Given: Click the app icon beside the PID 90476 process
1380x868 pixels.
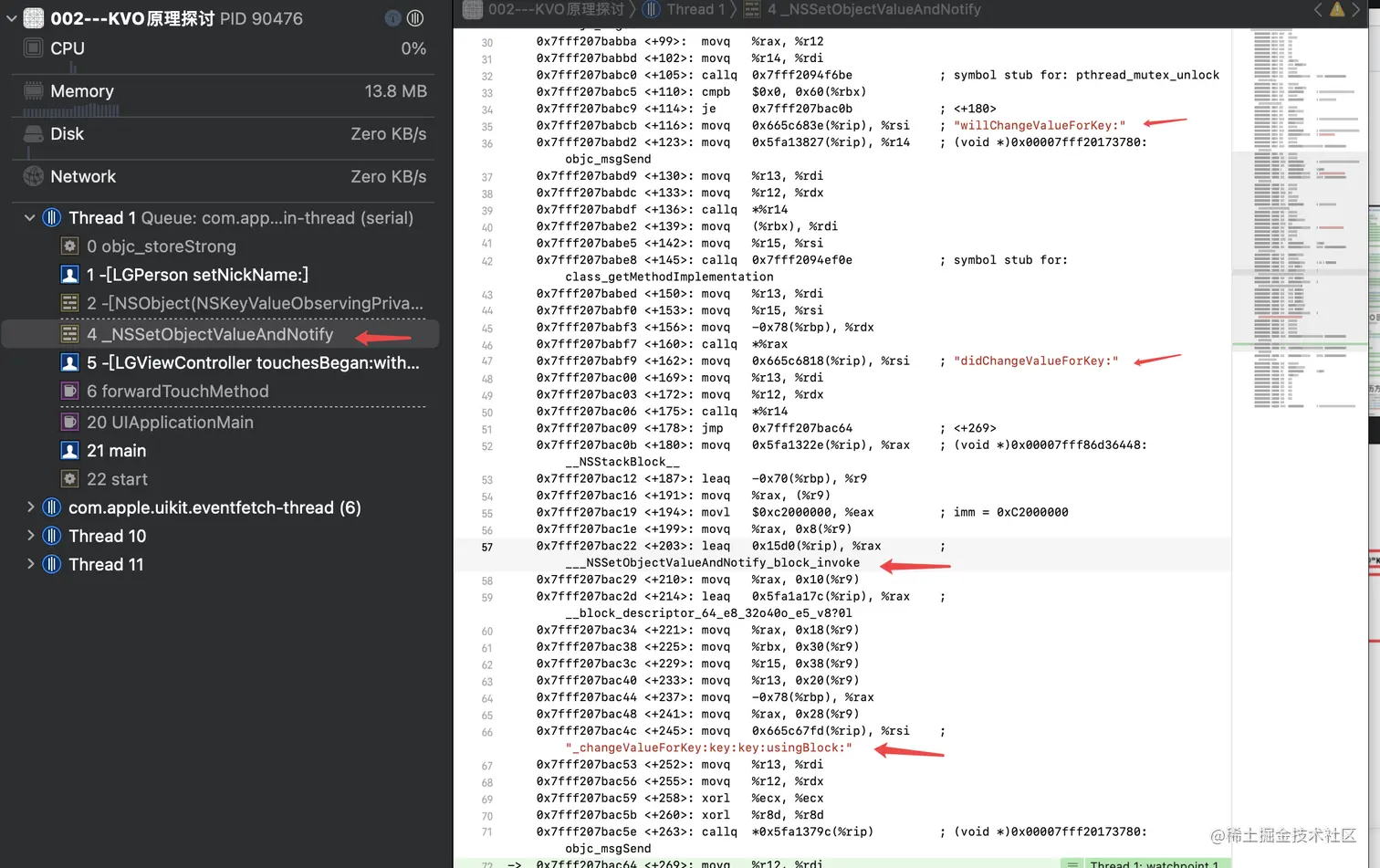Looking at the screenshot, I should (34, 18).
